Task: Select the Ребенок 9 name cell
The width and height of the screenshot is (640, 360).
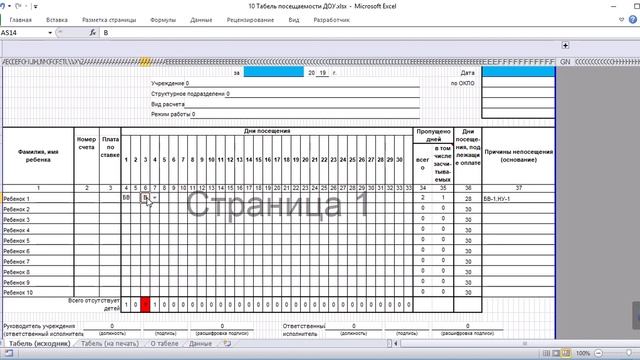Action: [38, 282]
